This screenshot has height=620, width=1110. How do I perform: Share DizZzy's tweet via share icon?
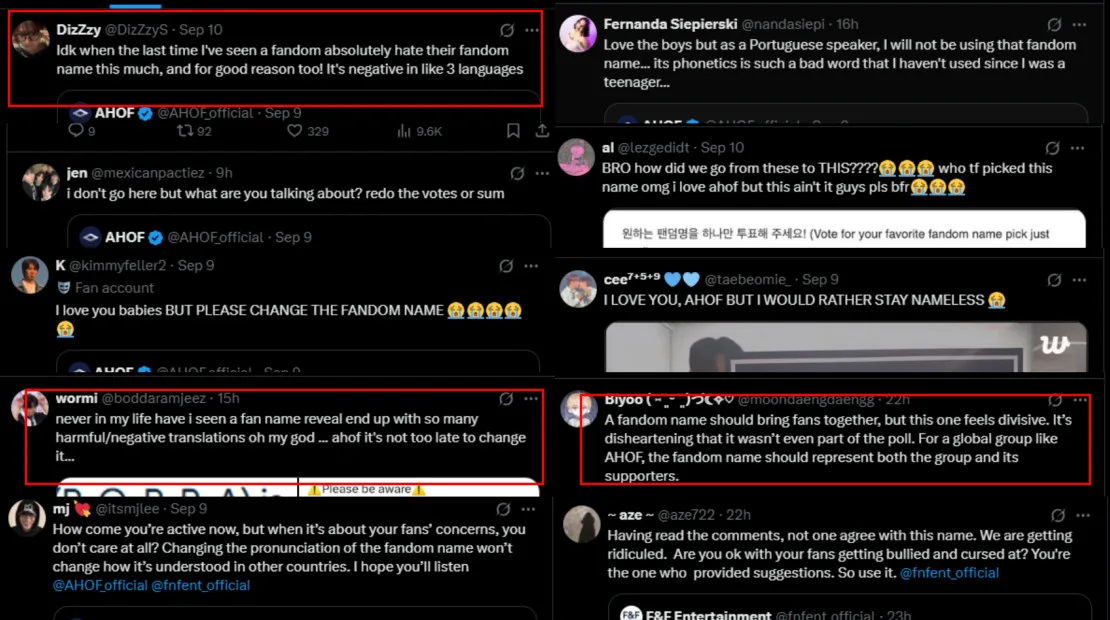[x=542, y=131]
